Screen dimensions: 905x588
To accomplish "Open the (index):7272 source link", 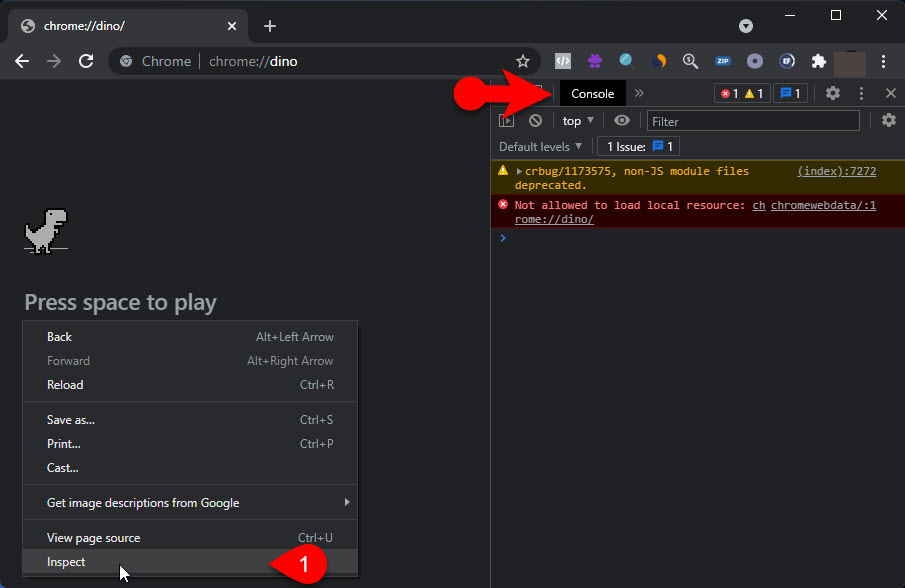I will click(x=836, y=171).
